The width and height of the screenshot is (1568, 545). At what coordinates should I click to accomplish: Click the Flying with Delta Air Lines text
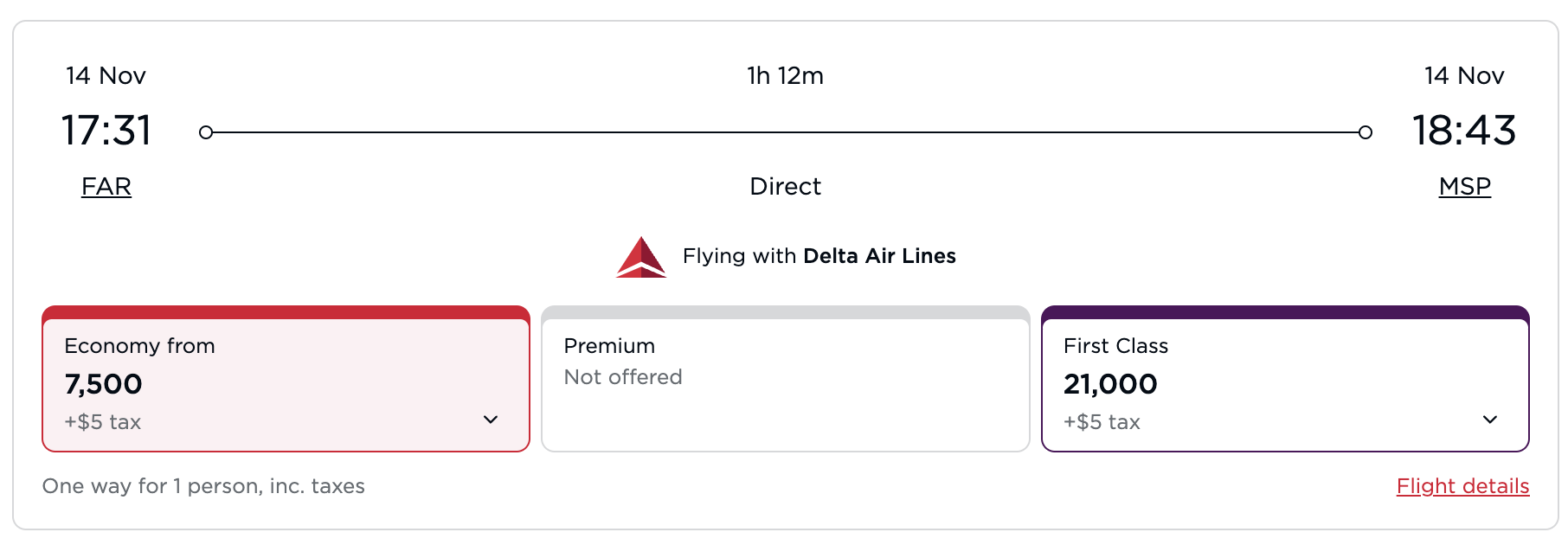click(x=819, y=256)
